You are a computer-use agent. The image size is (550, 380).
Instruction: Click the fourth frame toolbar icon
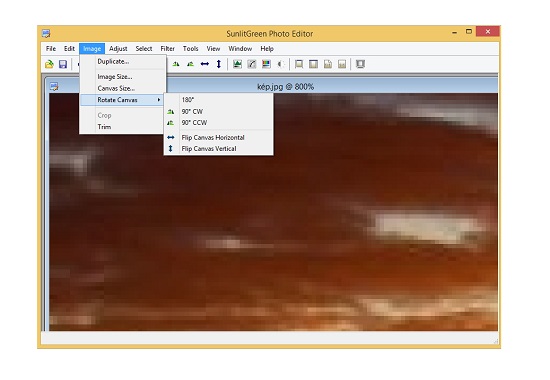pos(342,64)
